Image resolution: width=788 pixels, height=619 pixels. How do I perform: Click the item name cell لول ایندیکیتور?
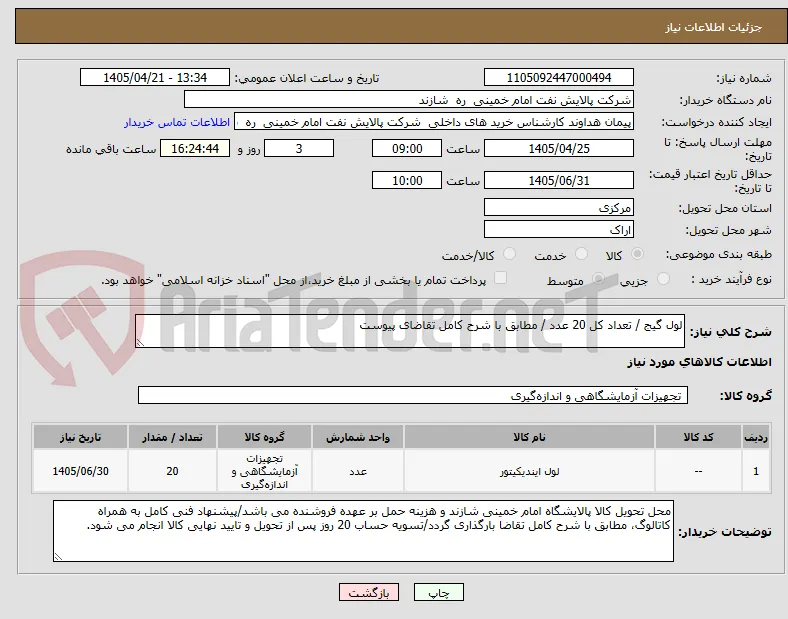click(529, 471)
